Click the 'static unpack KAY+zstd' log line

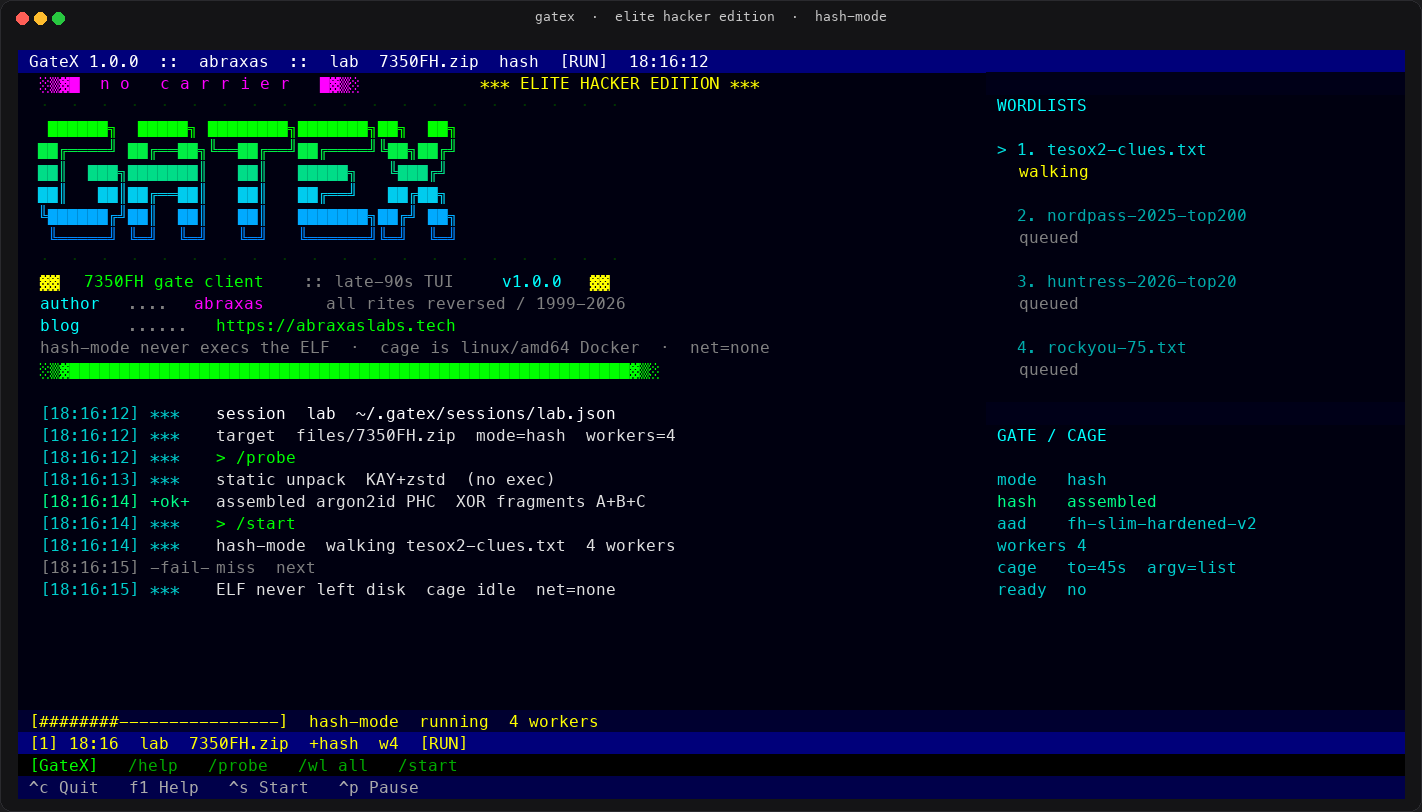(x=298, y=480)
